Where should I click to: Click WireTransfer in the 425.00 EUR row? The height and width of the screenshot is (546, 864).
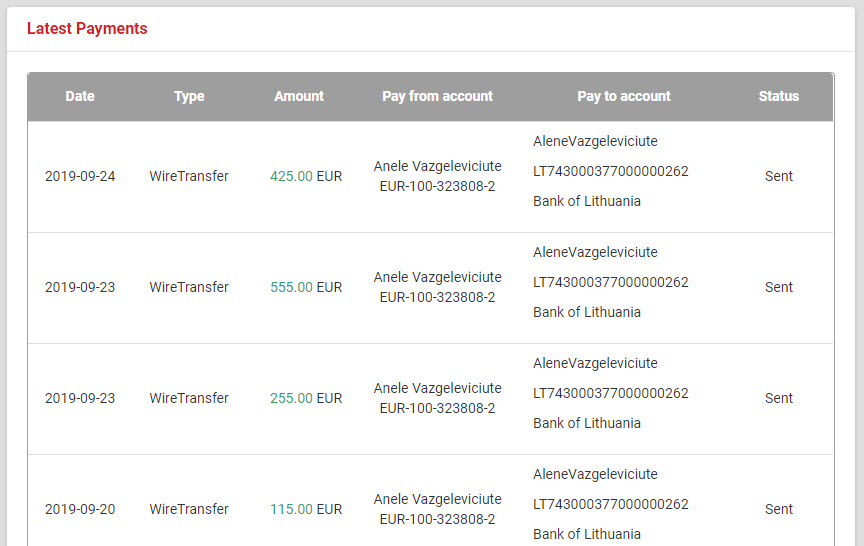[189, 177]
